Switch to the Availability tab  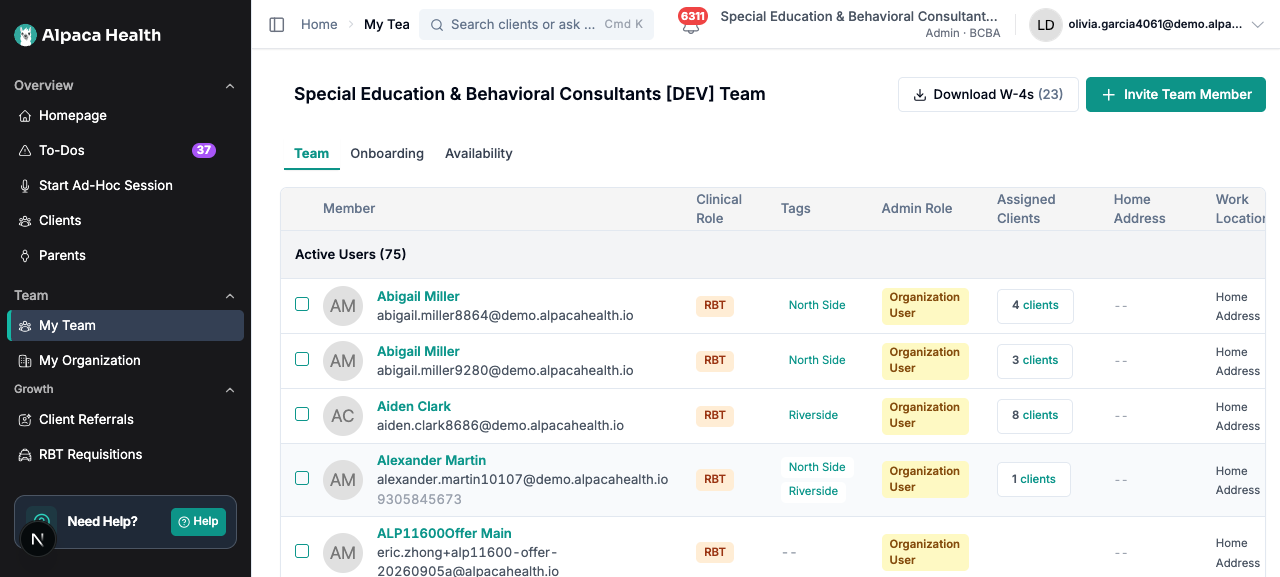(479, 154)
